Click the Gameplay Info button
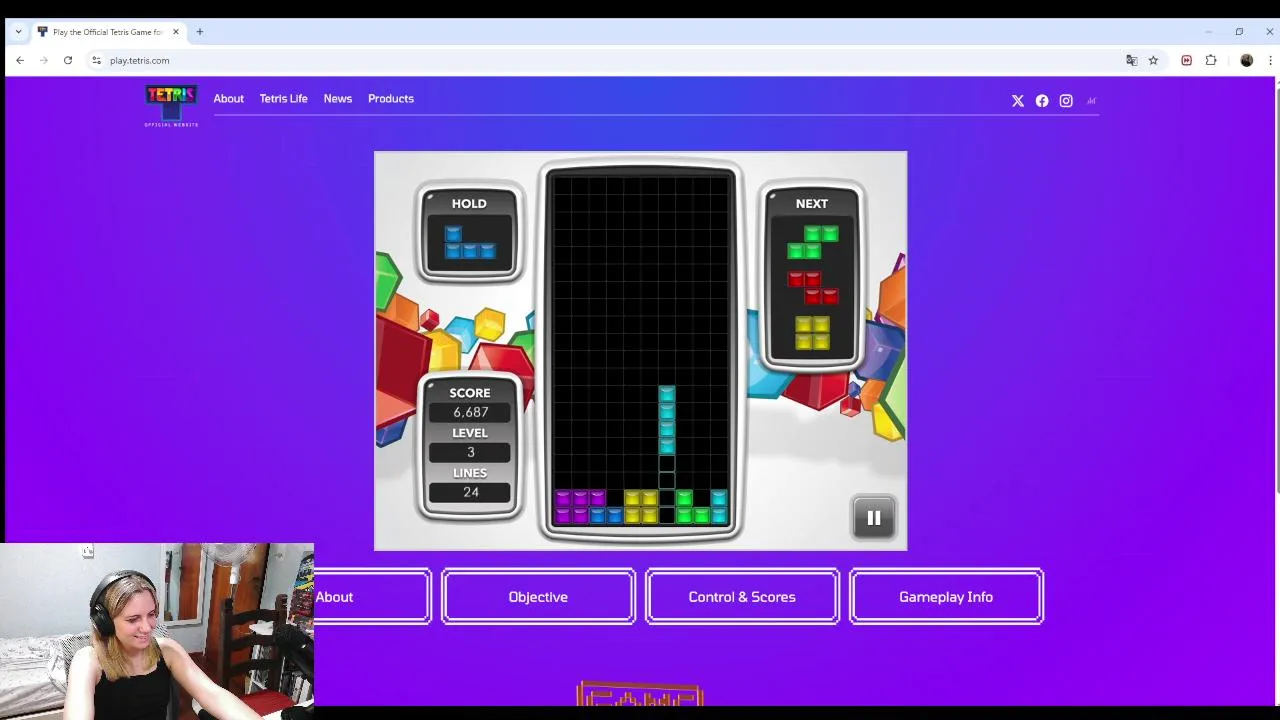1280x720 pixels. pyautogui.click(x=946, y=597)
